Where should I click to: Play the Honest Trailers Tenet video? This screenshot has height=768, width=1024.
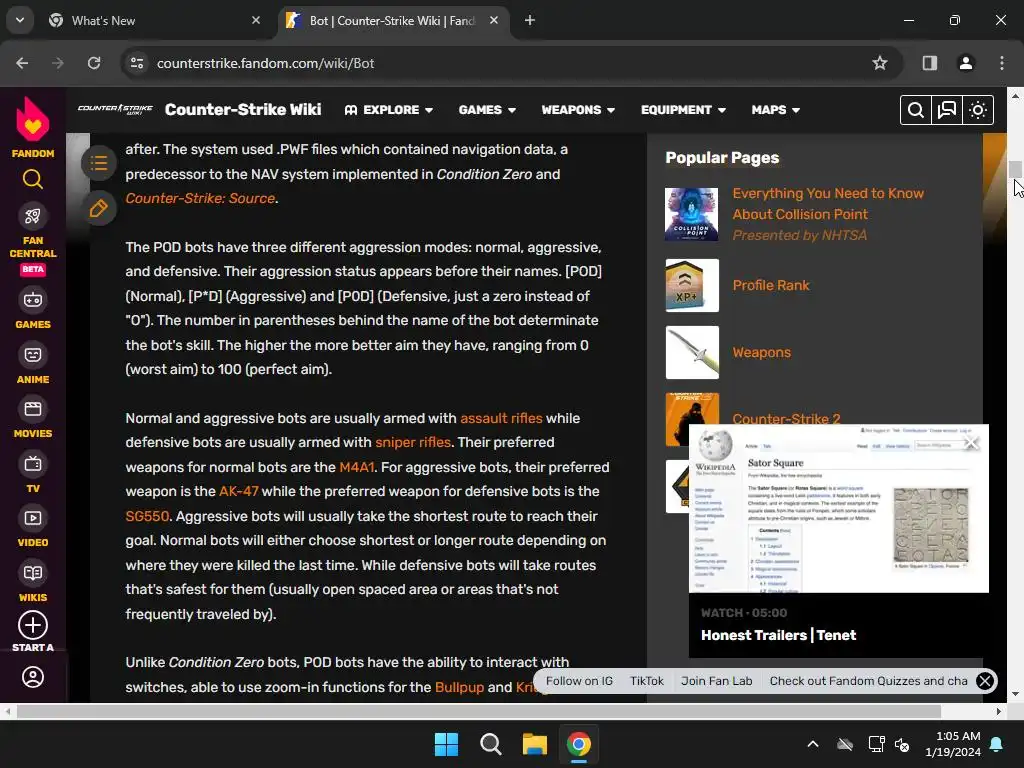coord(839,509)
